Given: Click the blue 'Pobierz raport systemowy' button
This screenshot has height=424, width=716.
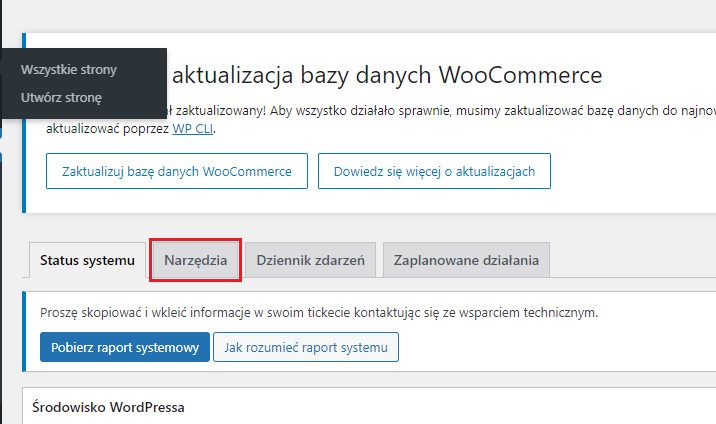Looking at the screenshot, I should 125,347.
